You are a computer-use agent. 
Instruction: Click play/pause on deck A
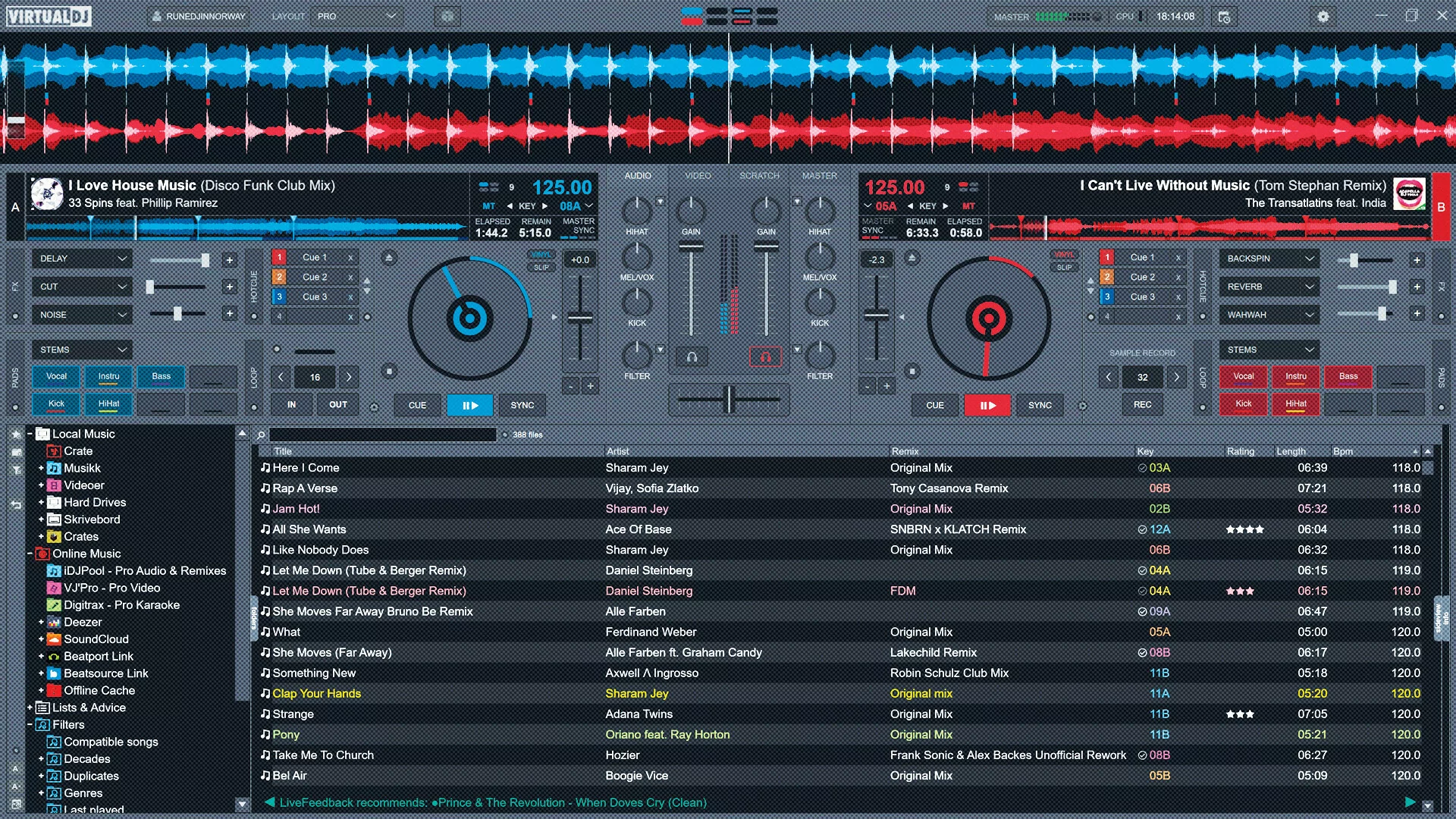tap(470, 406)
